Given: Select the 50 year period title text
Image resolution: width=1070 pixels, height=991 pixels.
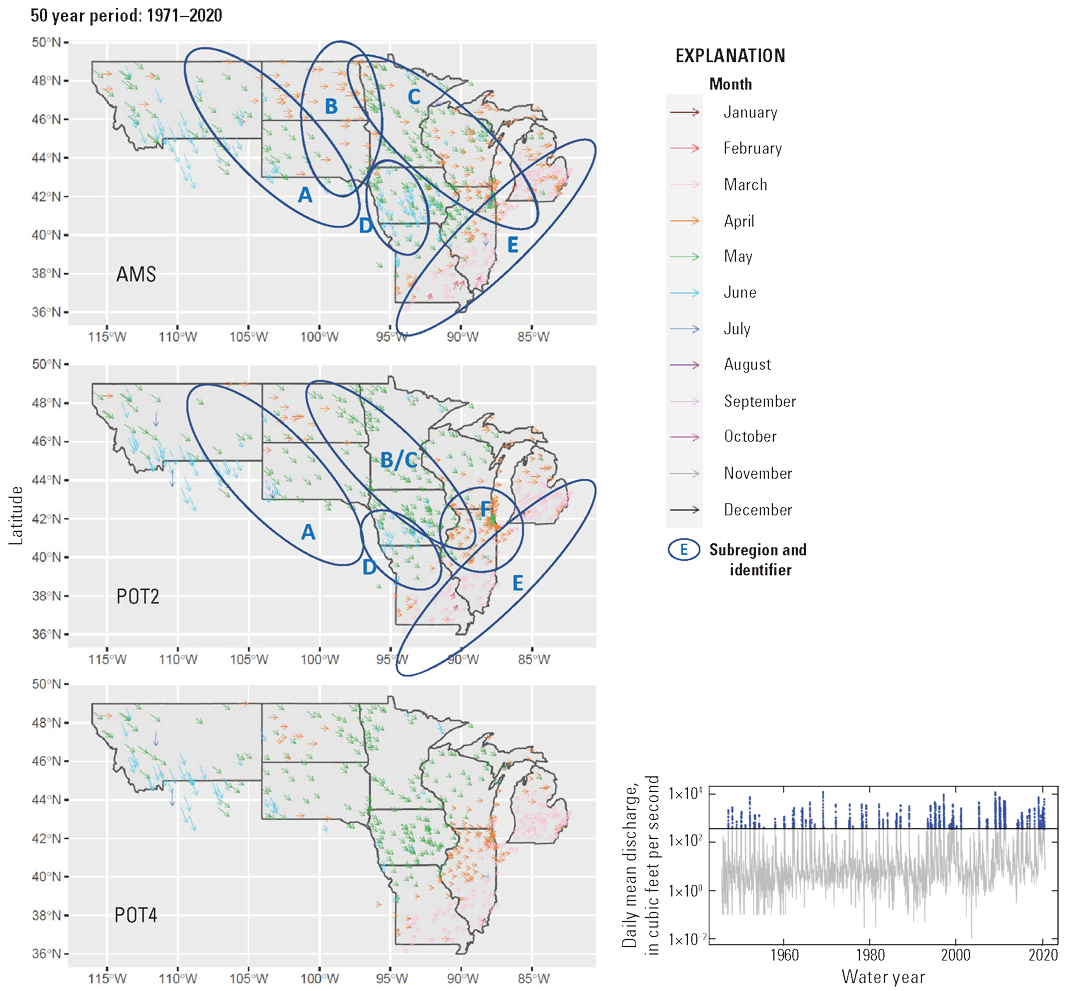Looking at the screenshot, I should coord(127,16).
